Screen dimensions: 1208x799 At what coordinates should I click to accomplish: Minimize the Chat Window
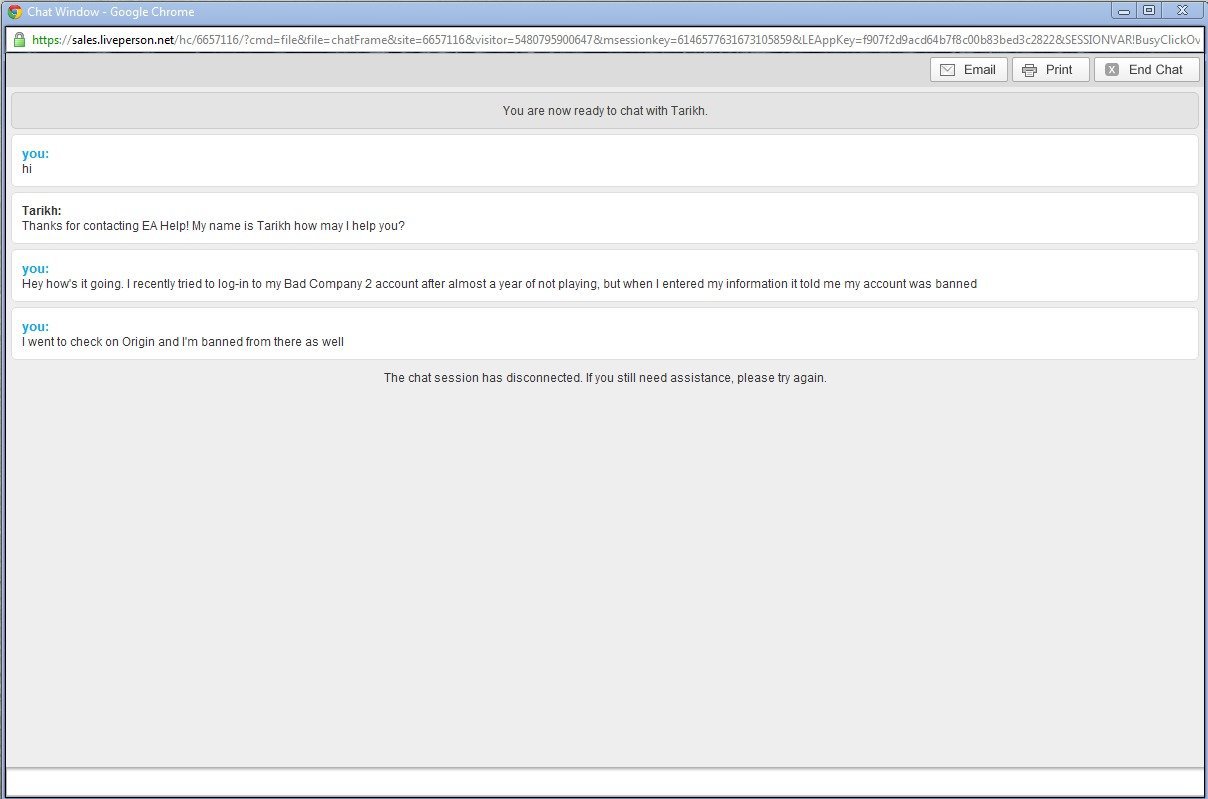(1124, 11)
